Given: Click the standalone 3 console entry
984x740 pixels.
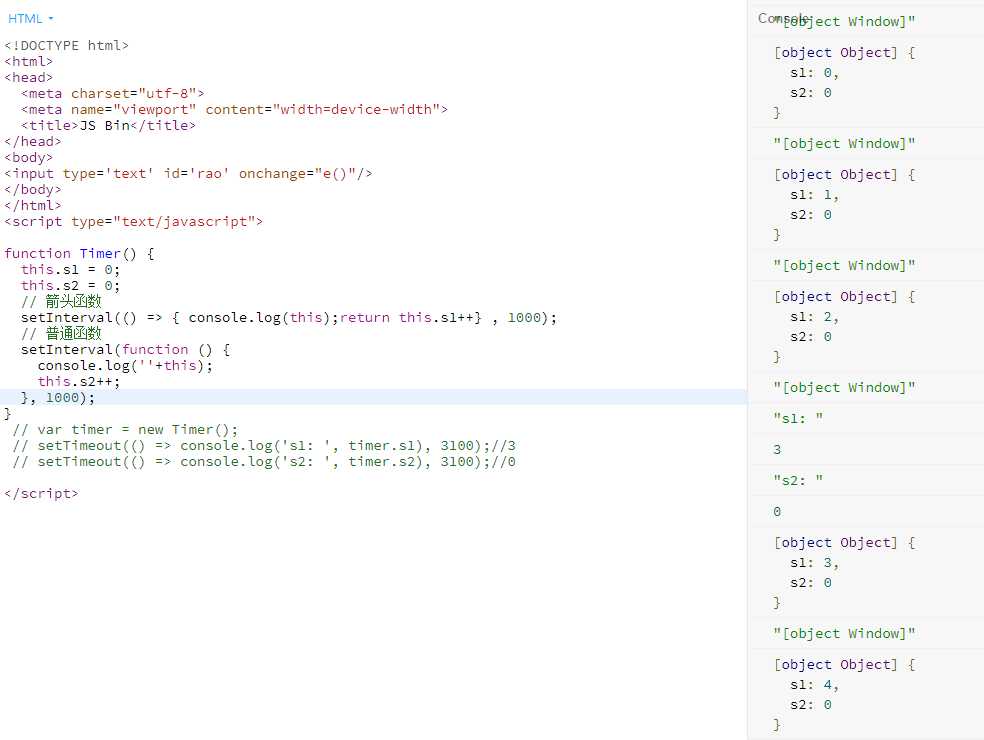Looking at the screenshot, I should (777, 449).
